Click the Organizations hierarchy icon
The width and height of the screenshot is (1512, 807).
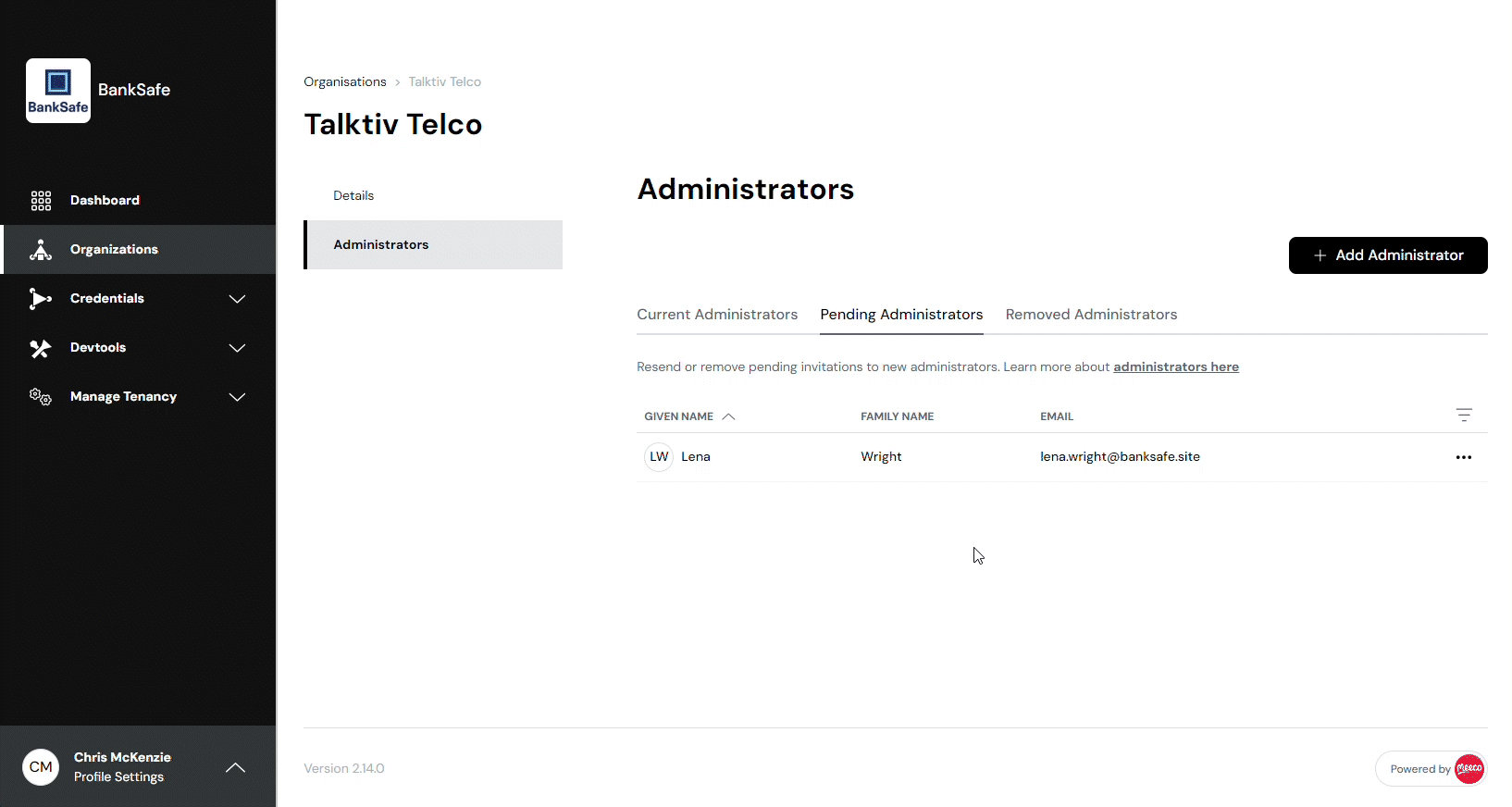click(x=41, y=250)
